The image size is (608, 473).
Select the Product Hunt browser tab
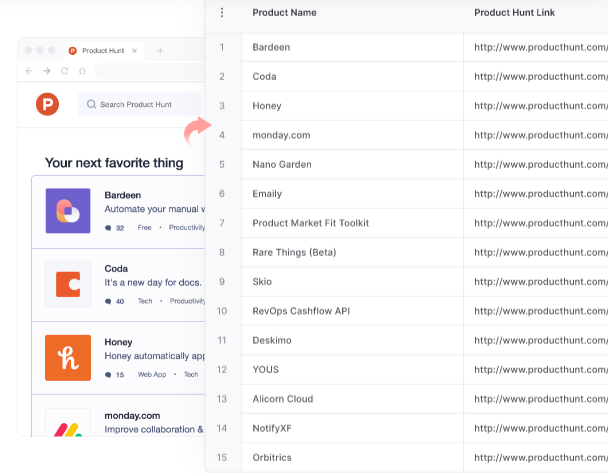point(102,50)
